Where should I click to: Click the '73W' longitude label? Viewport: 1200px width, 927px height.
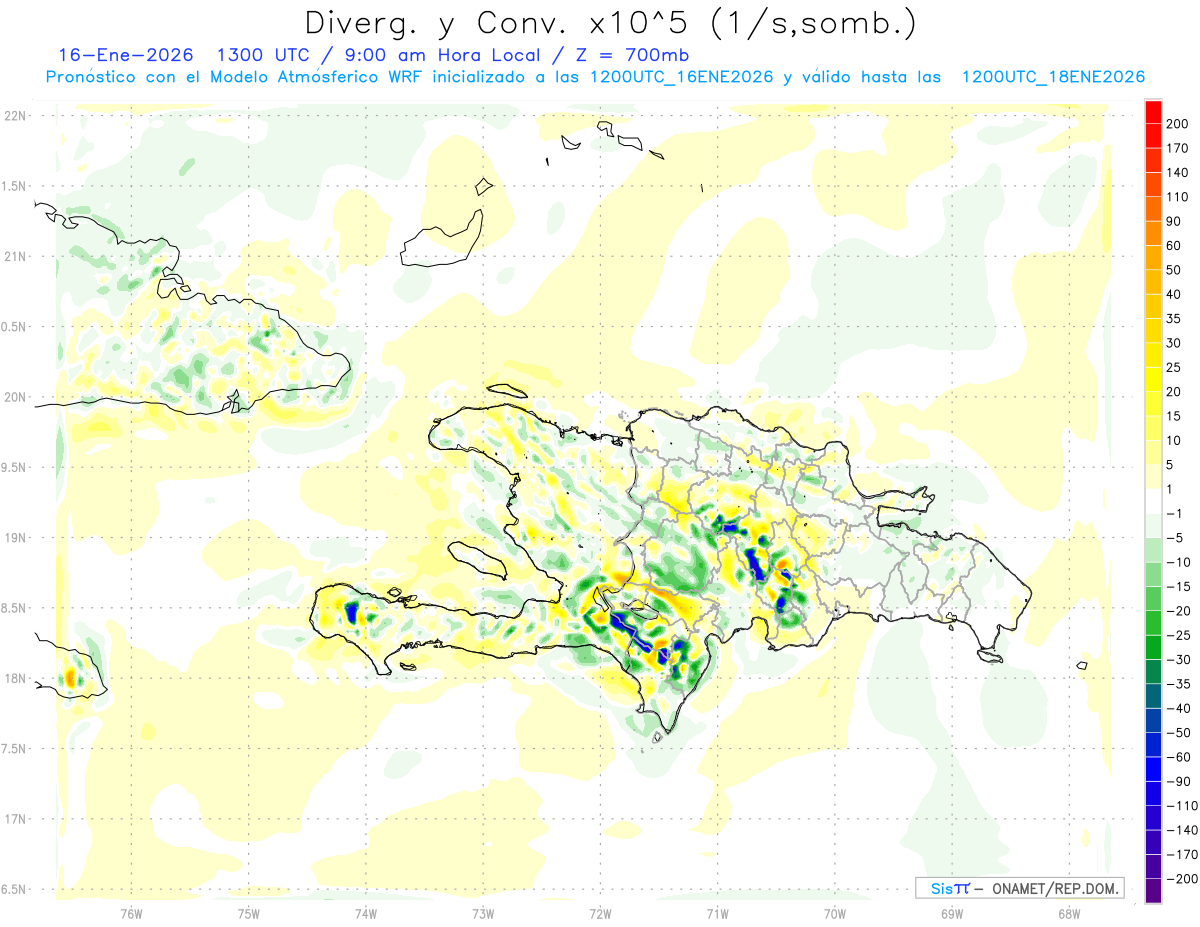click(483, 914)
